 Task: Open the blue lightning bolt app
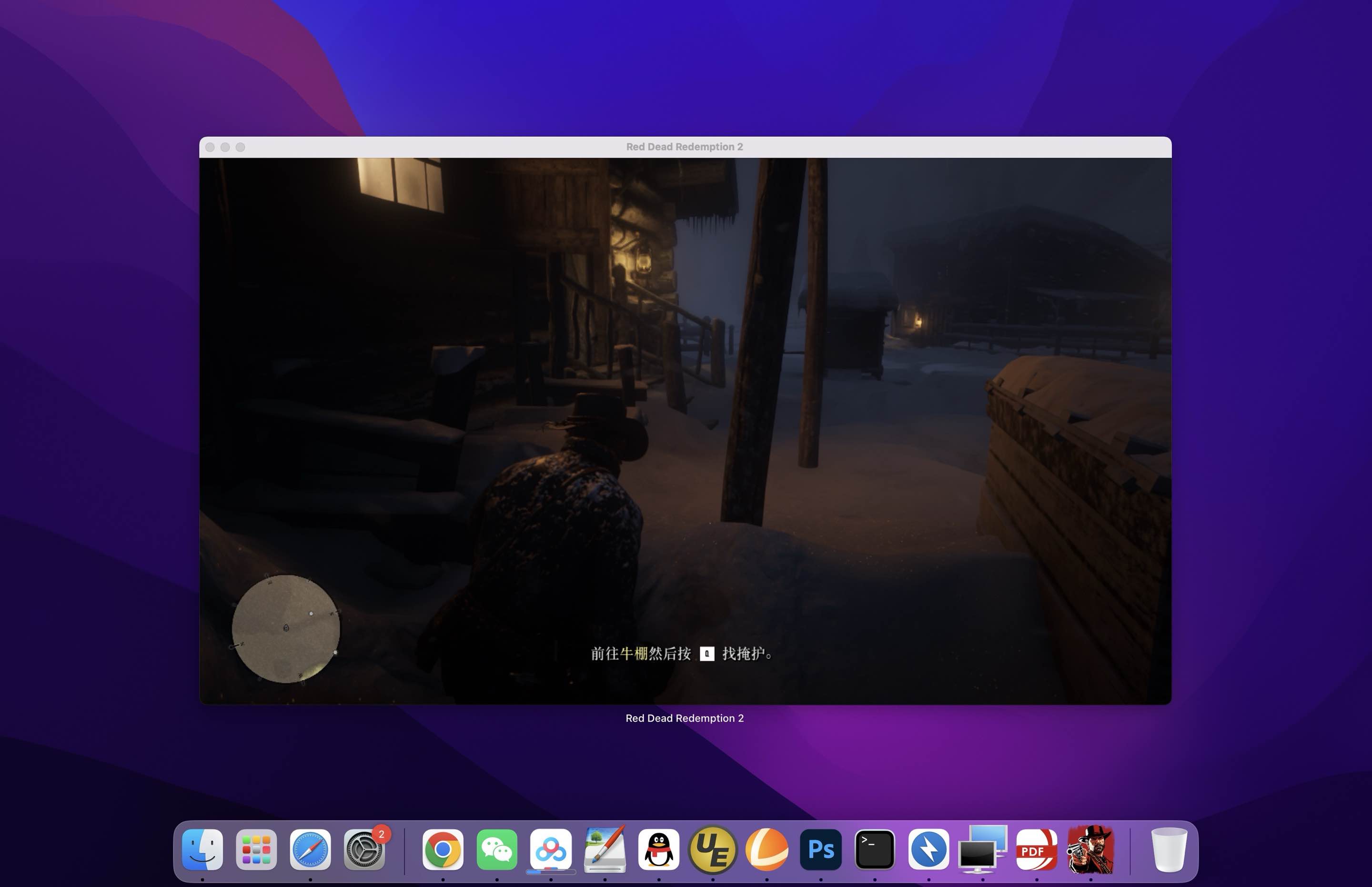(928, 849)
